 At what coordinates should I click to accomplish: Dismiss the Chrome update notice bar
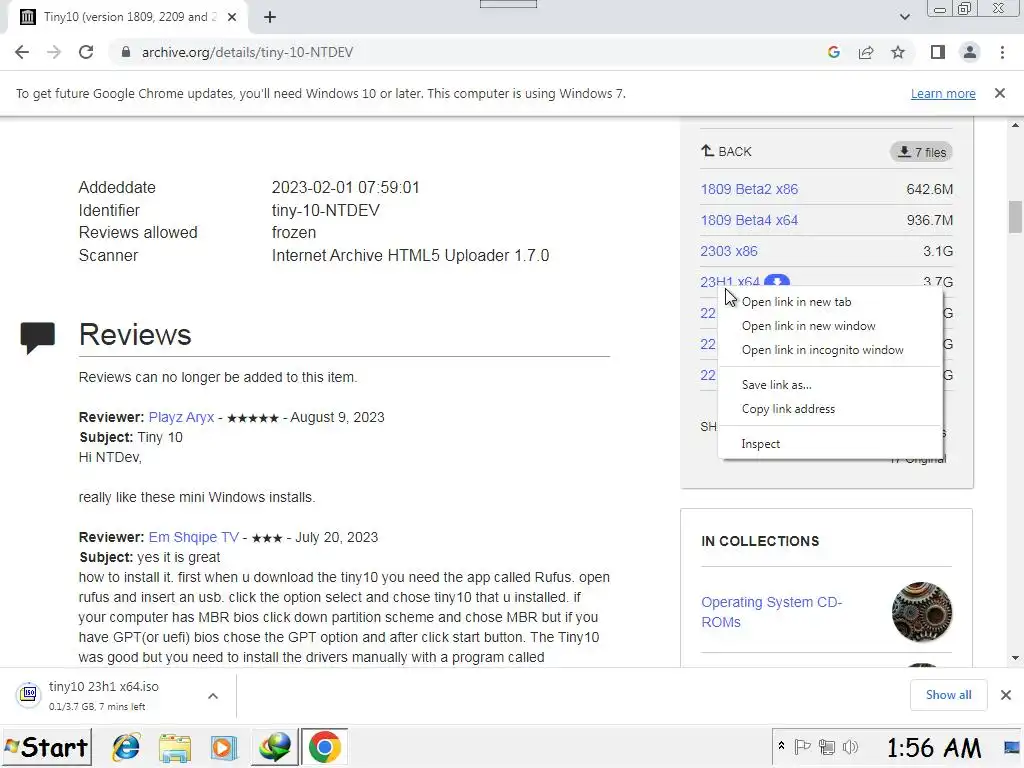click(x=1000, y=93)
